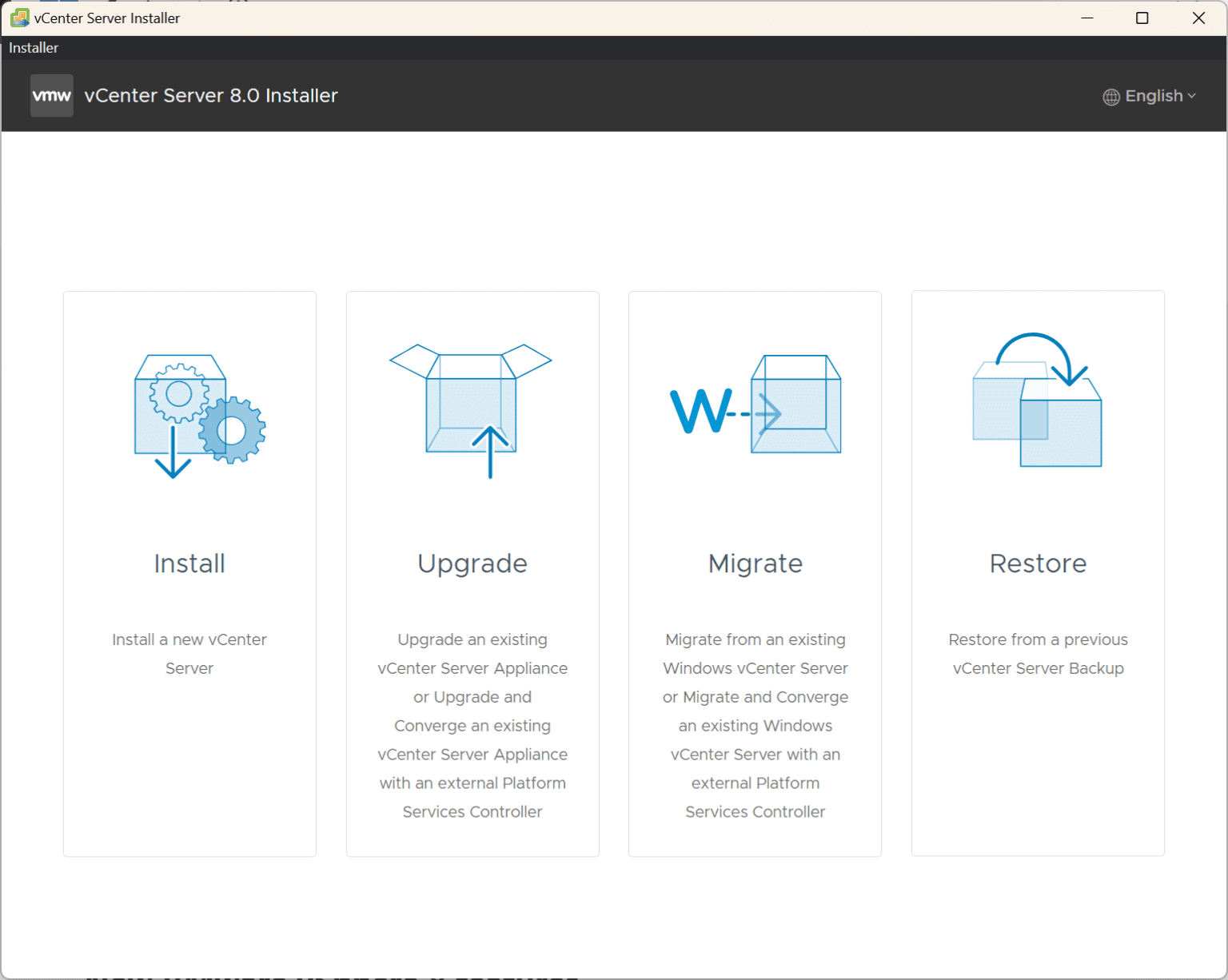Image resolution: width=1228 pixels, height=980 pixels.
Task: Select Restore from a previous vCenter Server Backup
Action: pos(1038,654)
